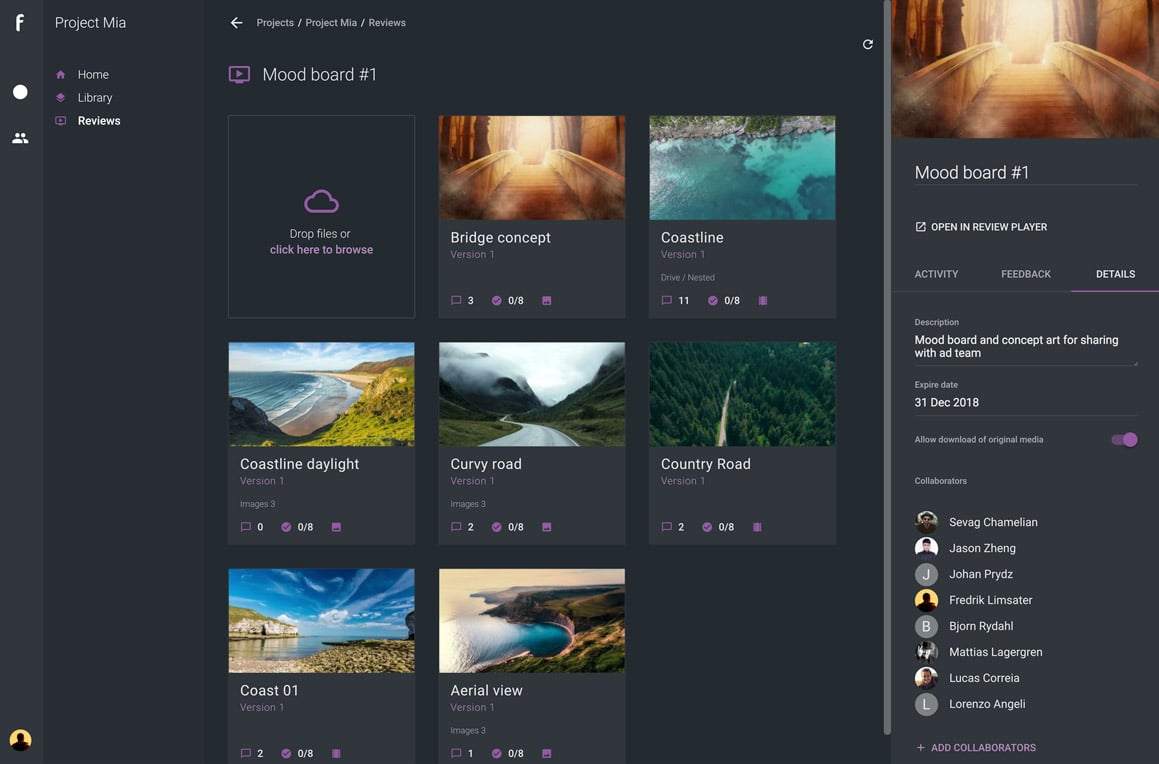Open Aerial view thumbnail
1159x764 pixels.
point(532,621)
